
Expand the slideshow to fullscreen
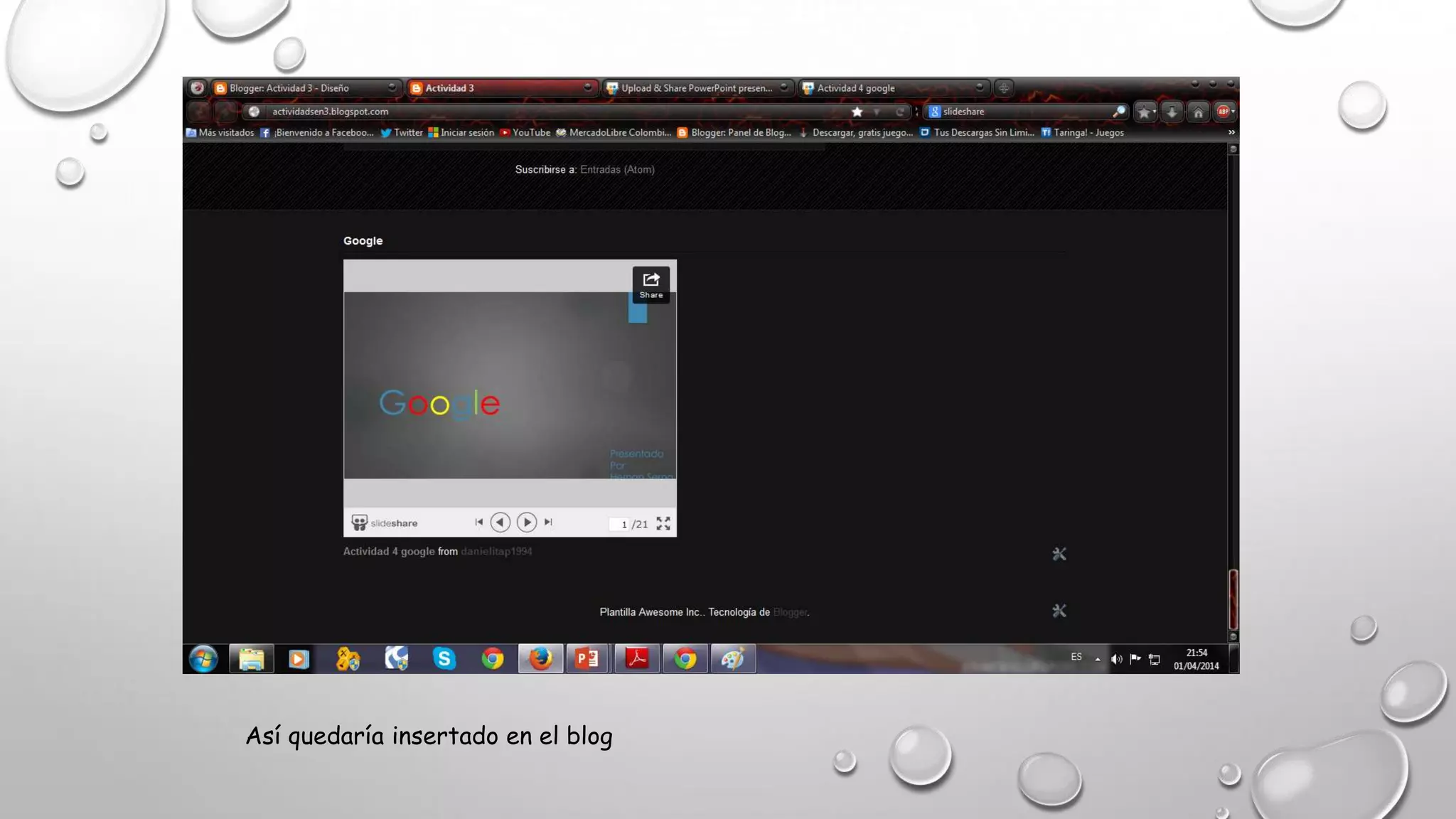(x=663, y=524)
